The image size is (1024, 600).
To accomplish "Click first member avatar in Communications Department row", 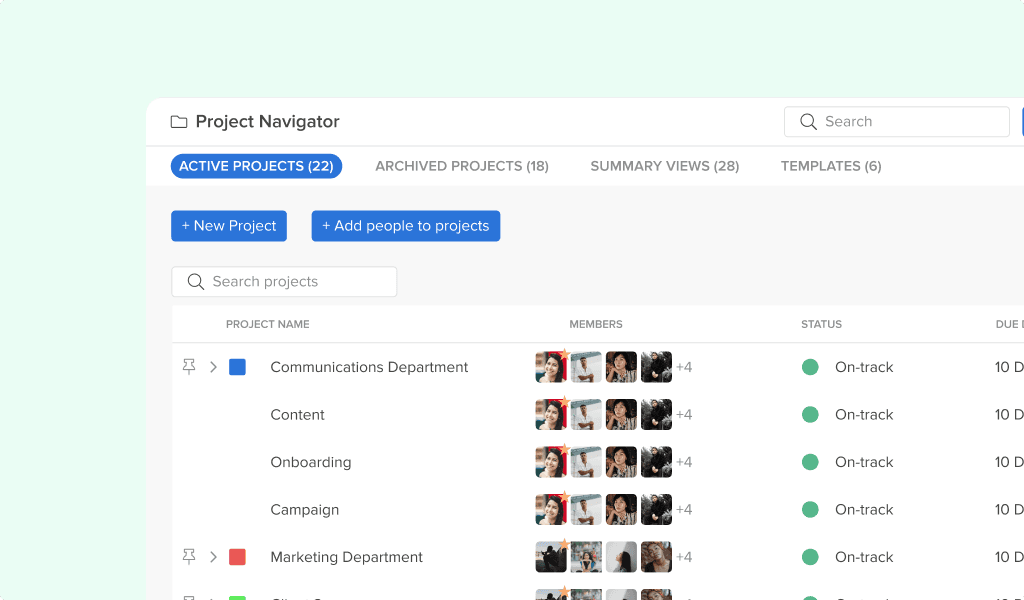I will tap(551, 367).
